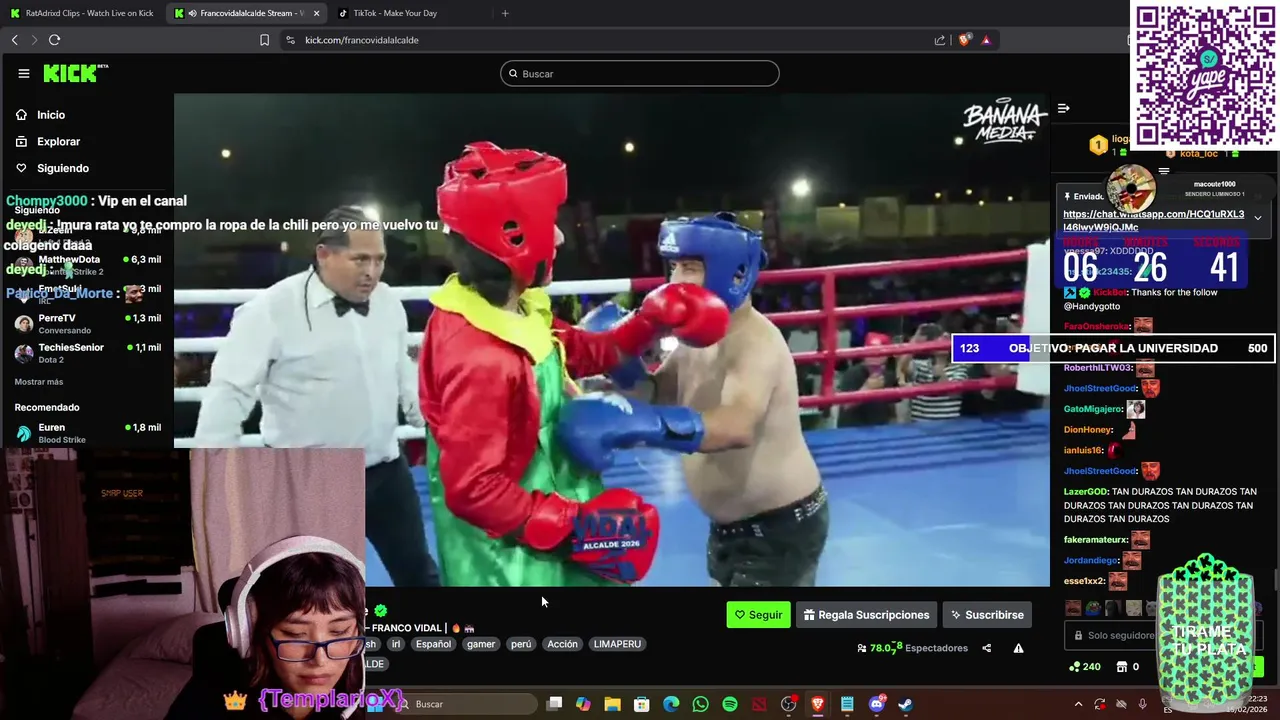This screenshot has height=720, width=1280.
Task: Open Microsoft Store from the taskbar
Action: coord(641,704)
